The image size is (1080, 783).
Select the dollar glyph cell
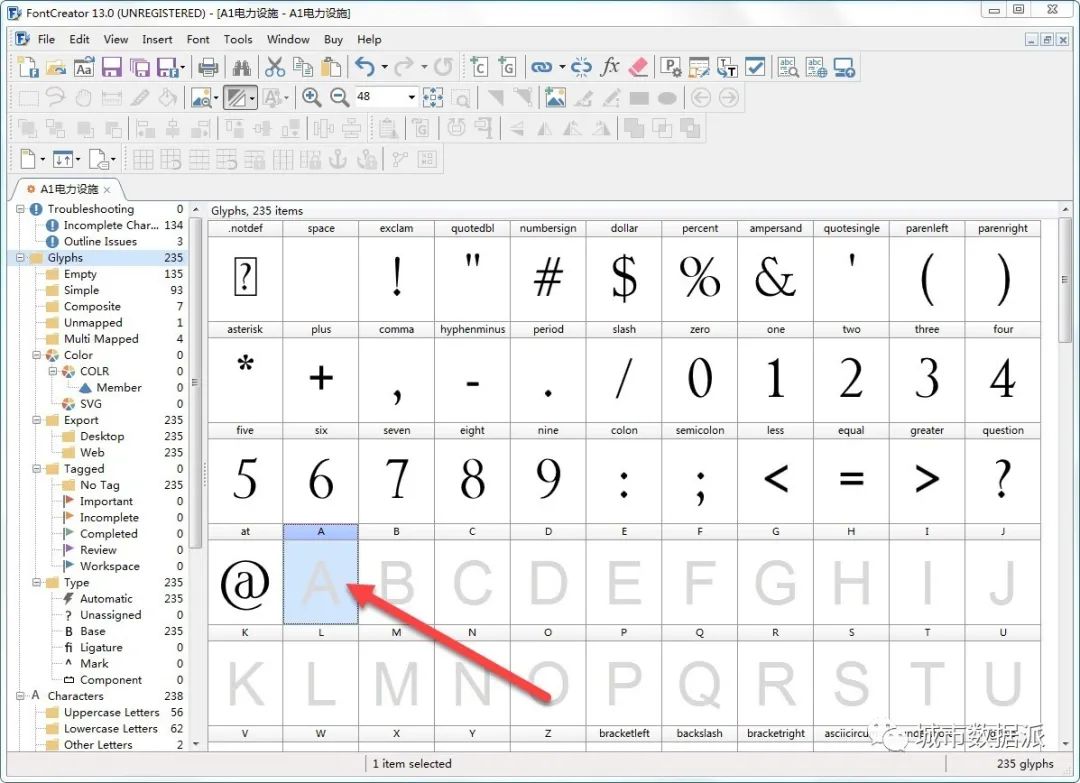[x=623, y=271]
